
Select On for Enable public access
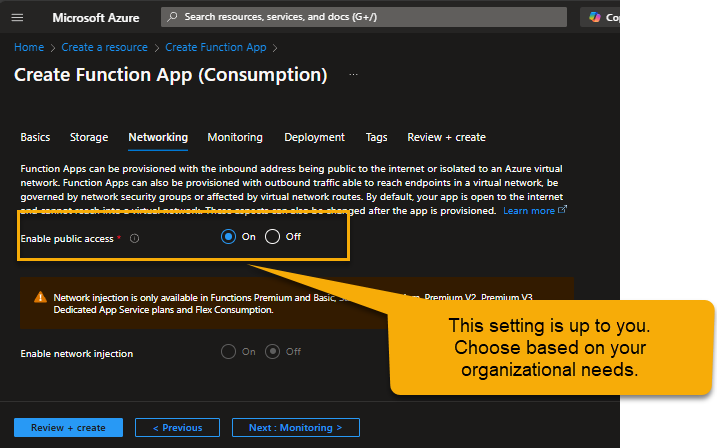pos(229,237)
